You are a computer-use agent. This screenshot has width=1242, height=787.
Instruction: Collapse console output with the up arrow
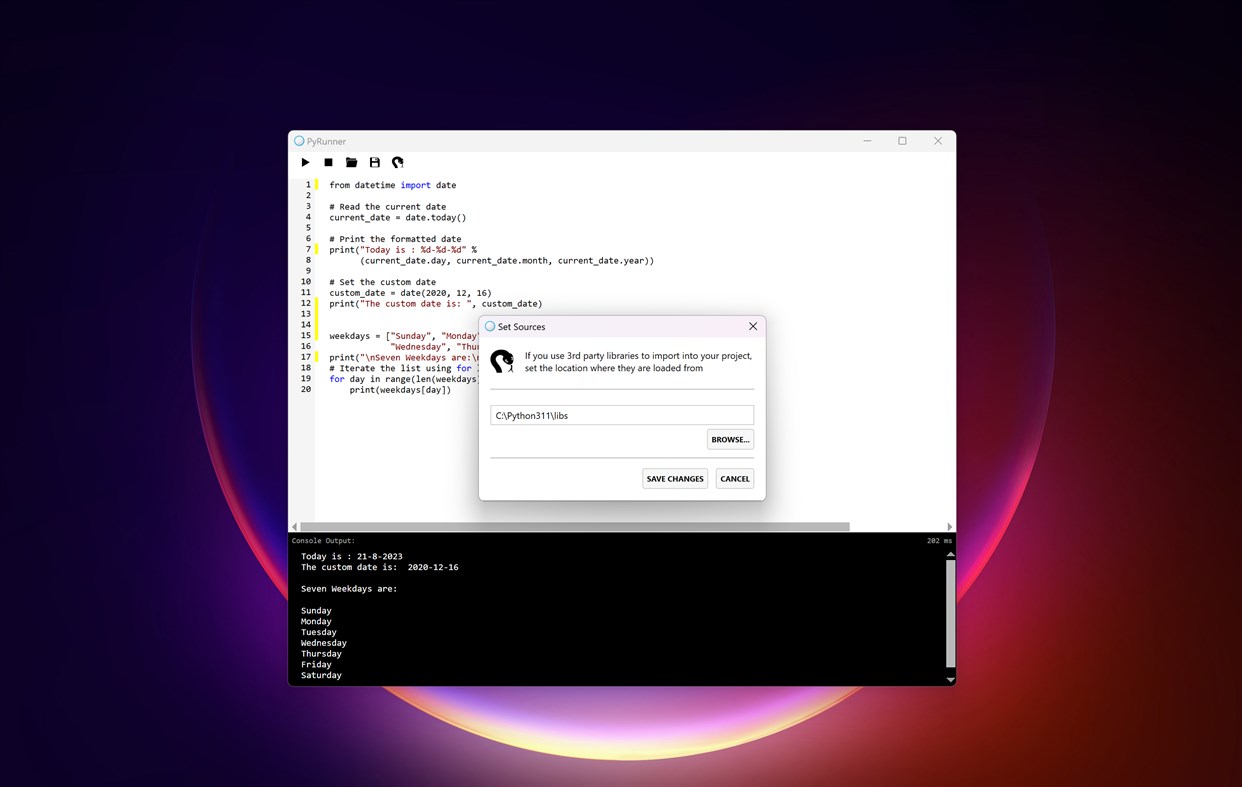point(949,553)
